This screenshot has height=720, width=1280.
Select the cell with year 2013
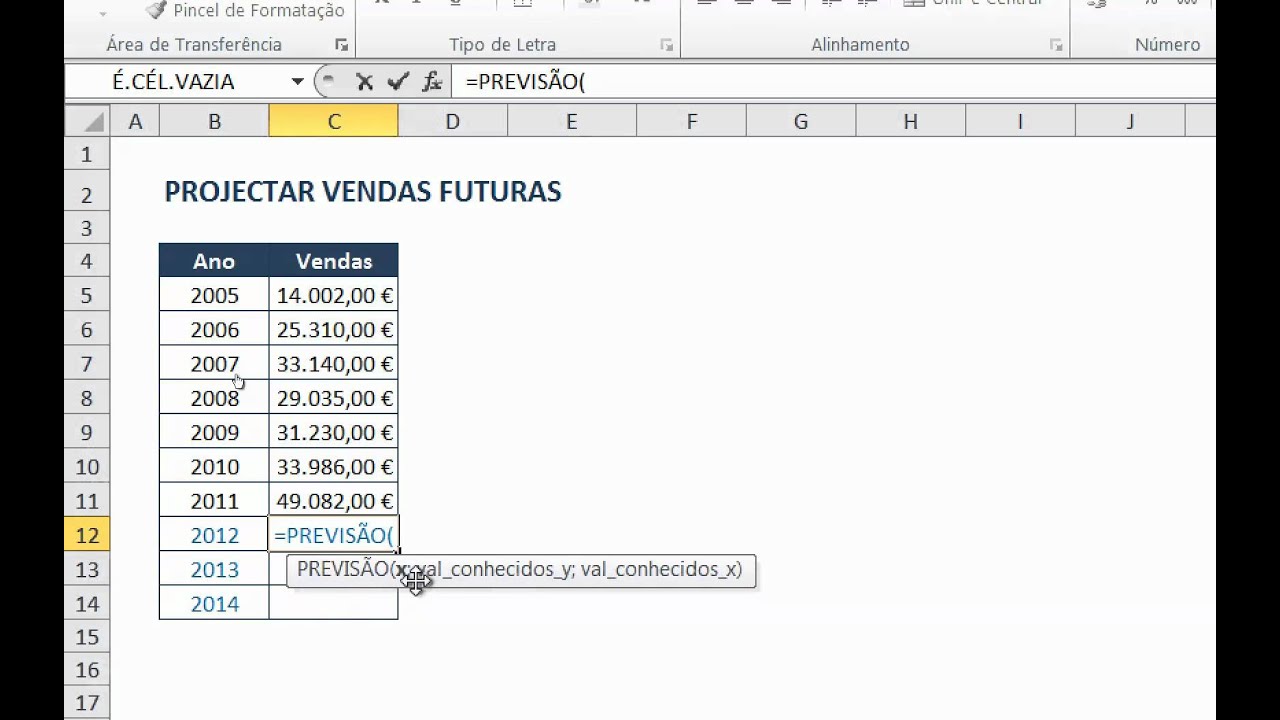point(214,569)
